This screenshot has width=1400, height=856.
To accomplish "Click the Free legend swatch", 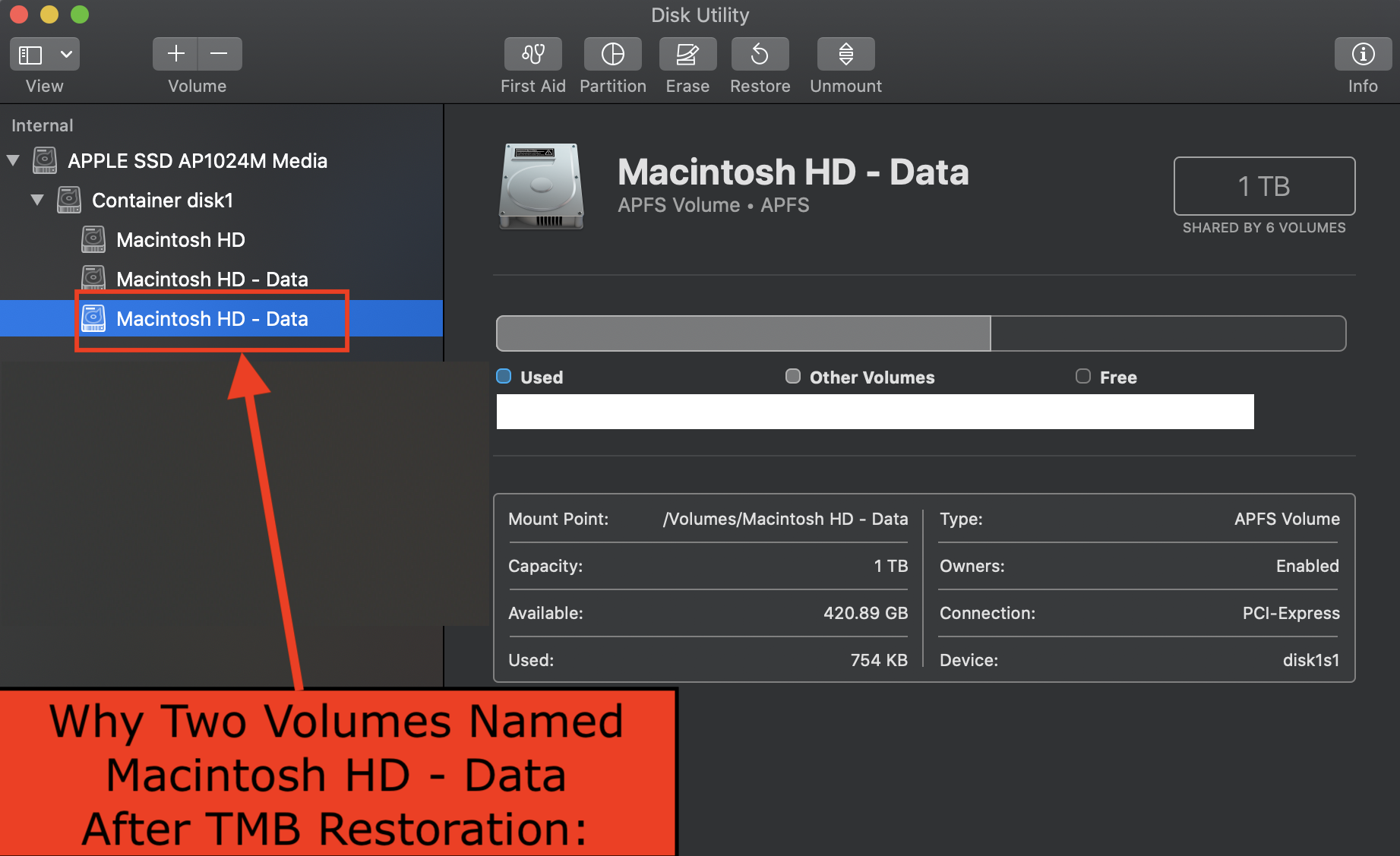I will click(x=1083, y=377).
